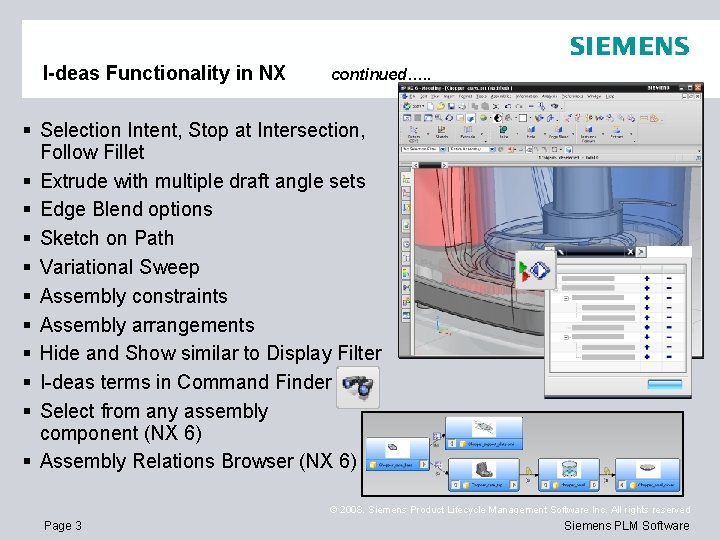The image size is (720, 540).
Task: Open the File menu in NX
Action: coord(412,96)
